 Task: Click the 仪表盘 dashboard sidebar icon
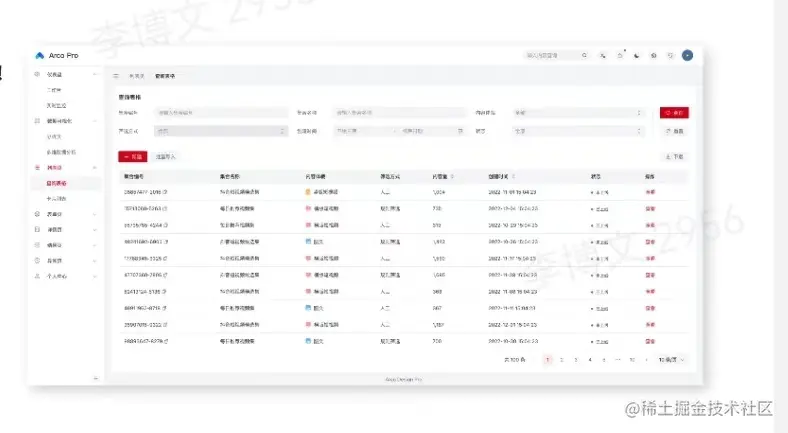tap(37, 74)
